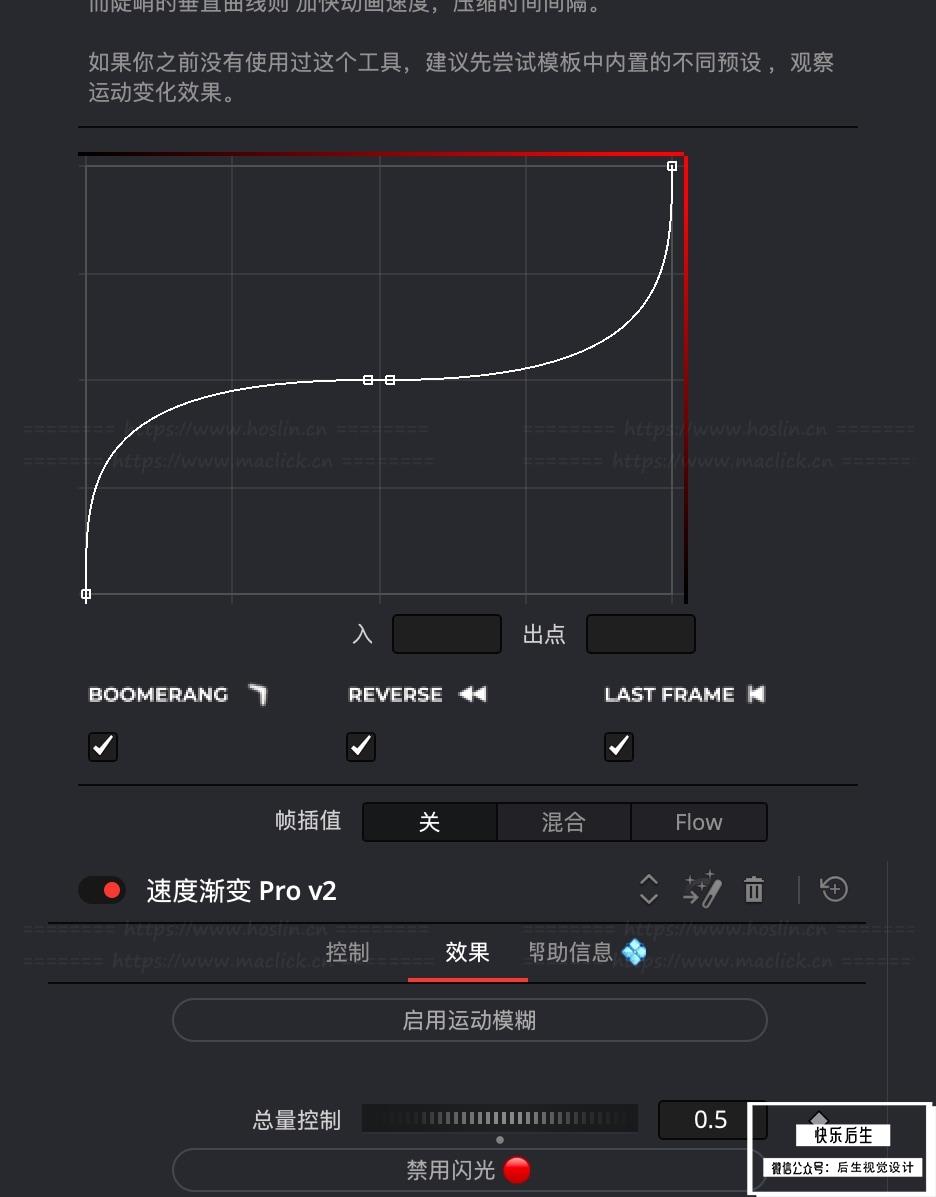
Task: Switch to the 帮助信息 tab
Action: pyautogui.click(x=570, y=953)
